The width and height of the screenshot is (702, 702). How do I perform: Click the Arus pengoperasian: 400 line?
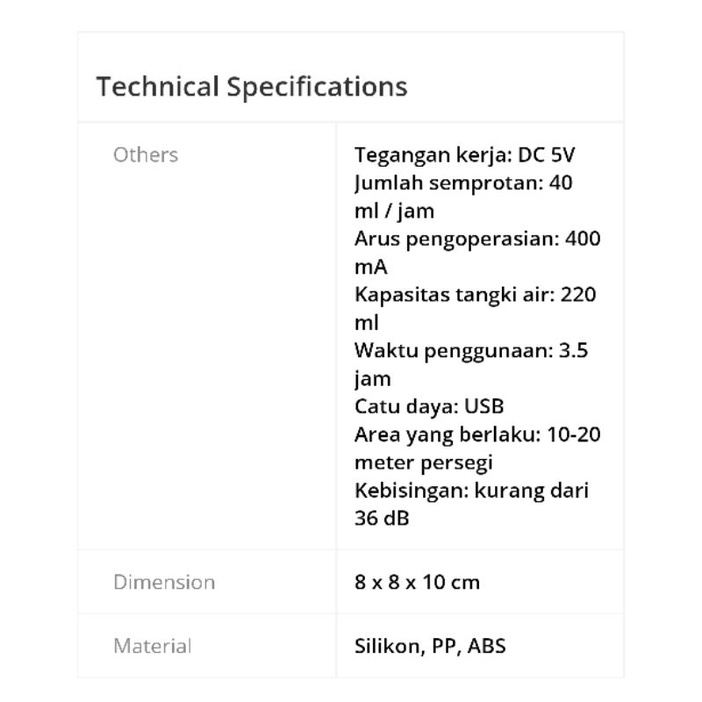(477, 240)
